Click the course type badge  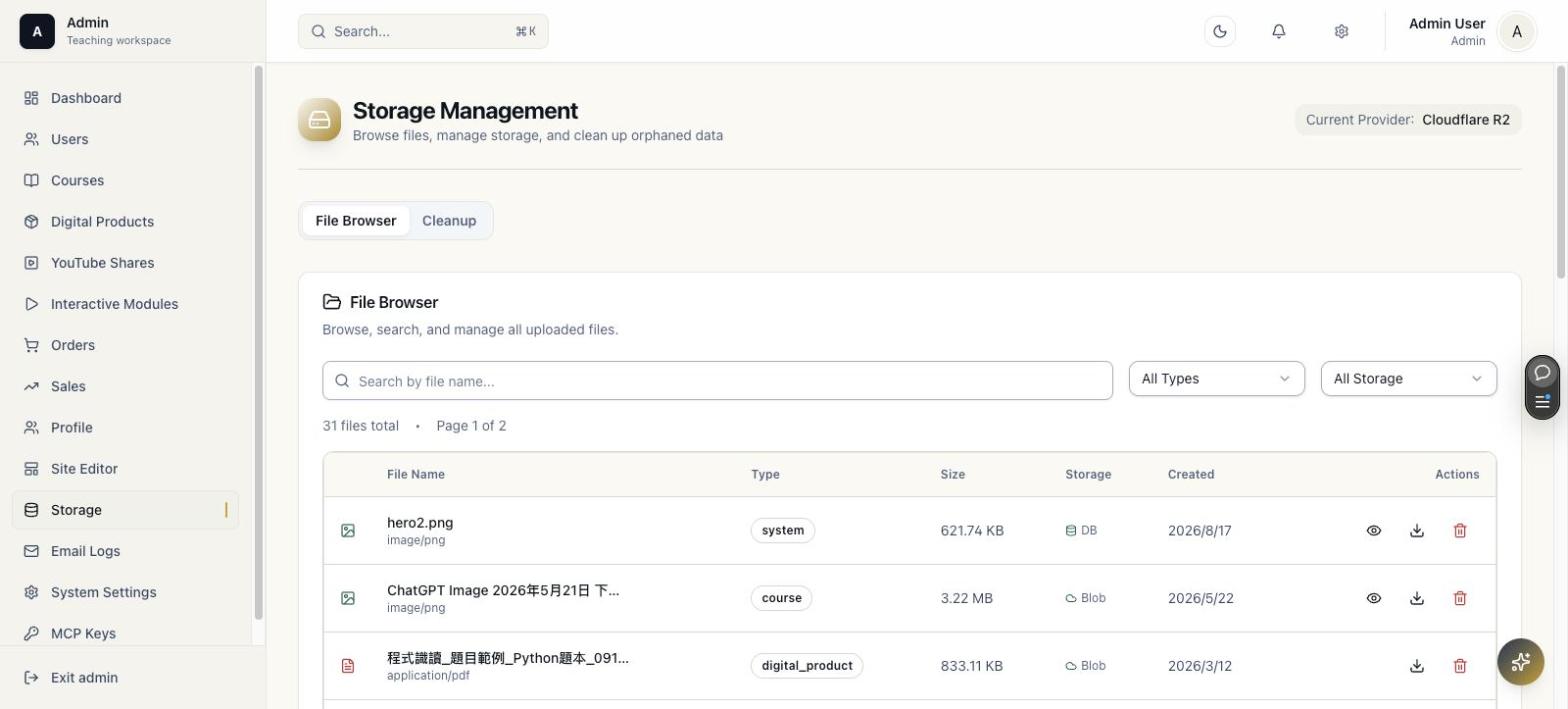781,598
